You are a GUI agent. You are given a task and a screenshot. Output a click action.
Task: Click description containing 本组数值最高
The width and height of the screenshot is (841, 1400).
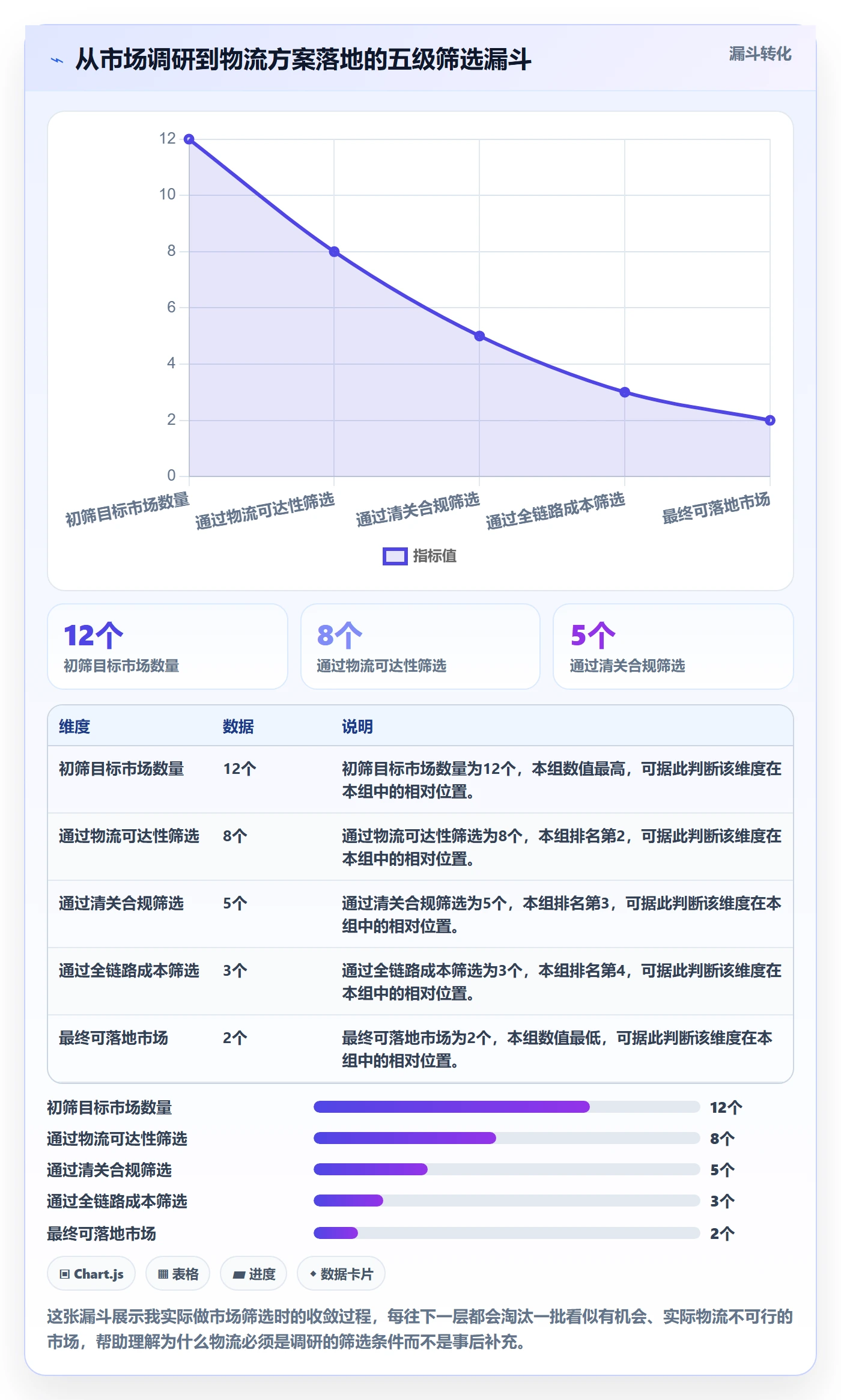pos(562,780)
